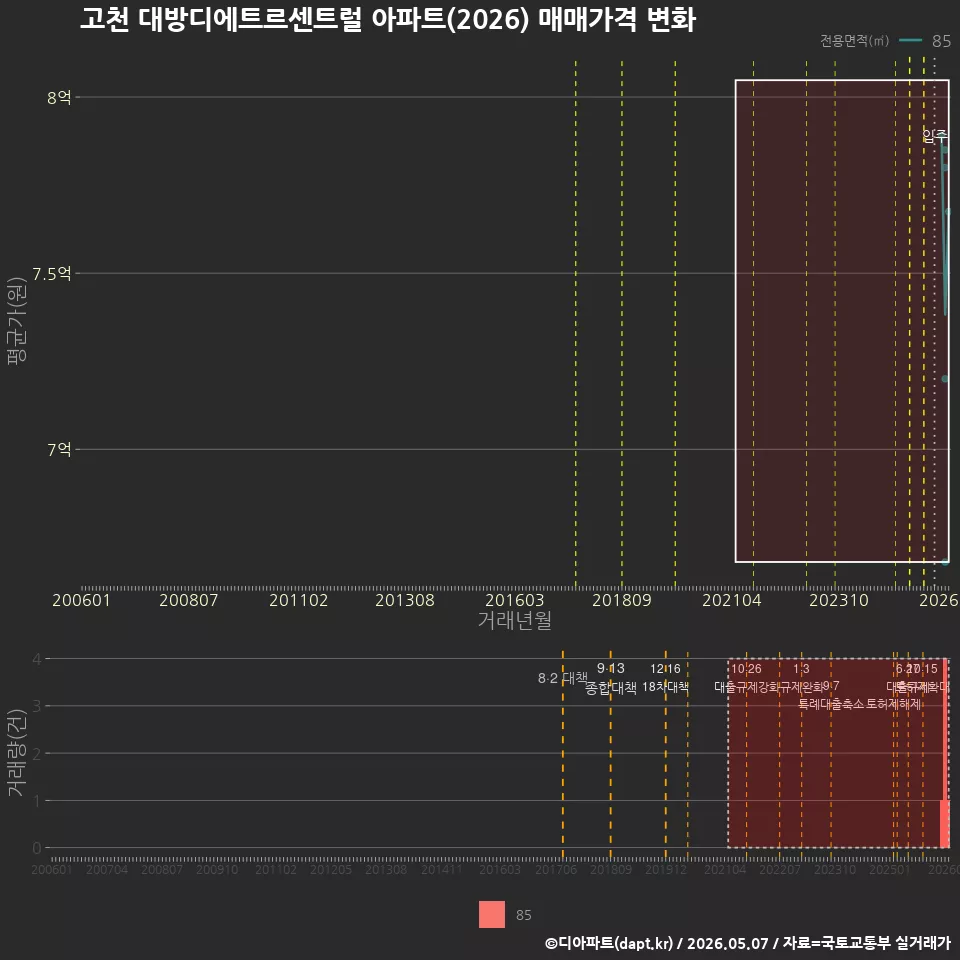Click the salmon 85 legend swatch below the charts

(492, 914)
